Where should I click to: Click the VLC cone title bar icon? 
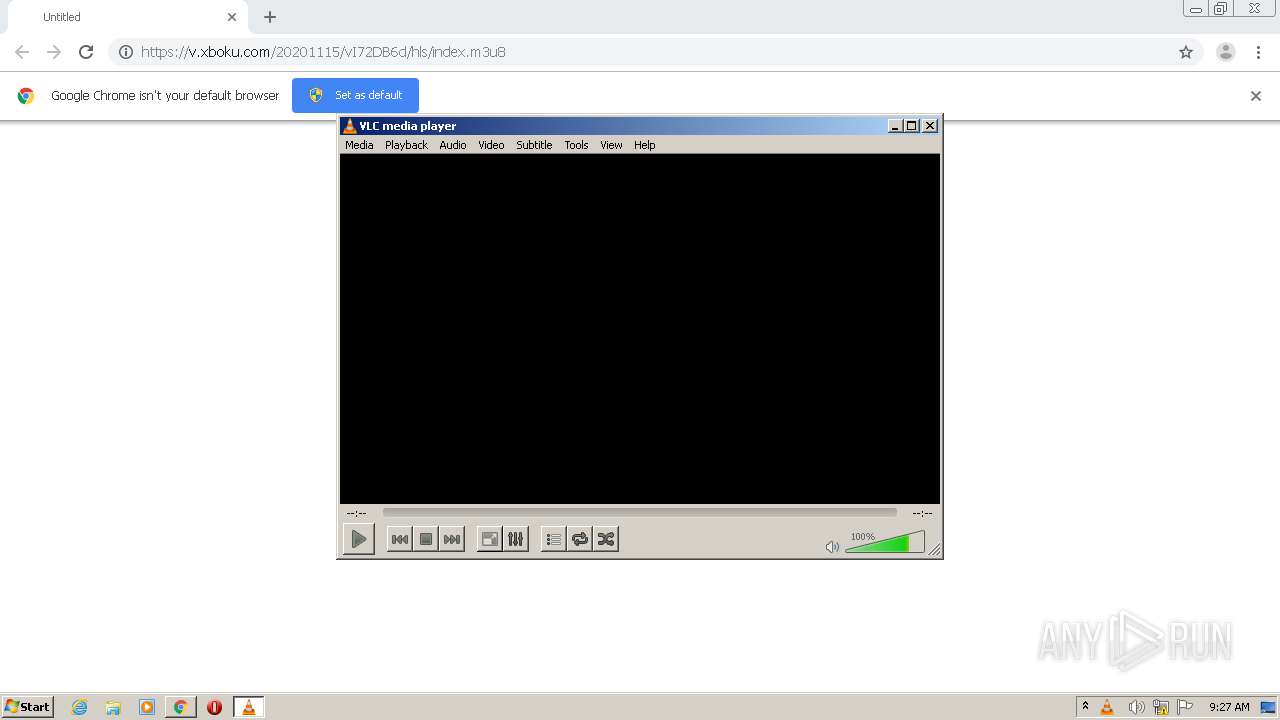tap(349, 126)
